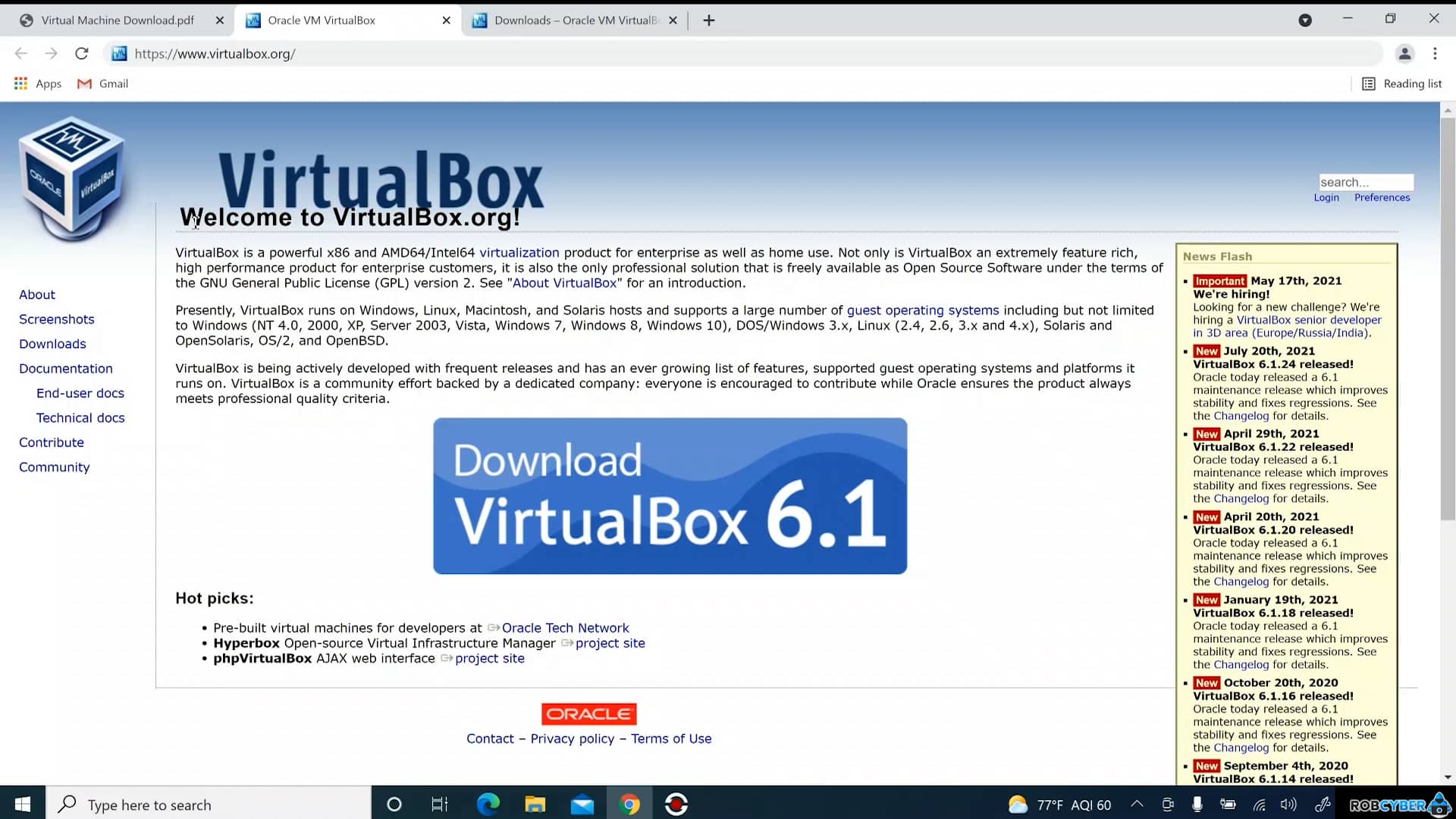
Task: Click the Oracle logo at page bottom
Action: [x=588, y=714]
